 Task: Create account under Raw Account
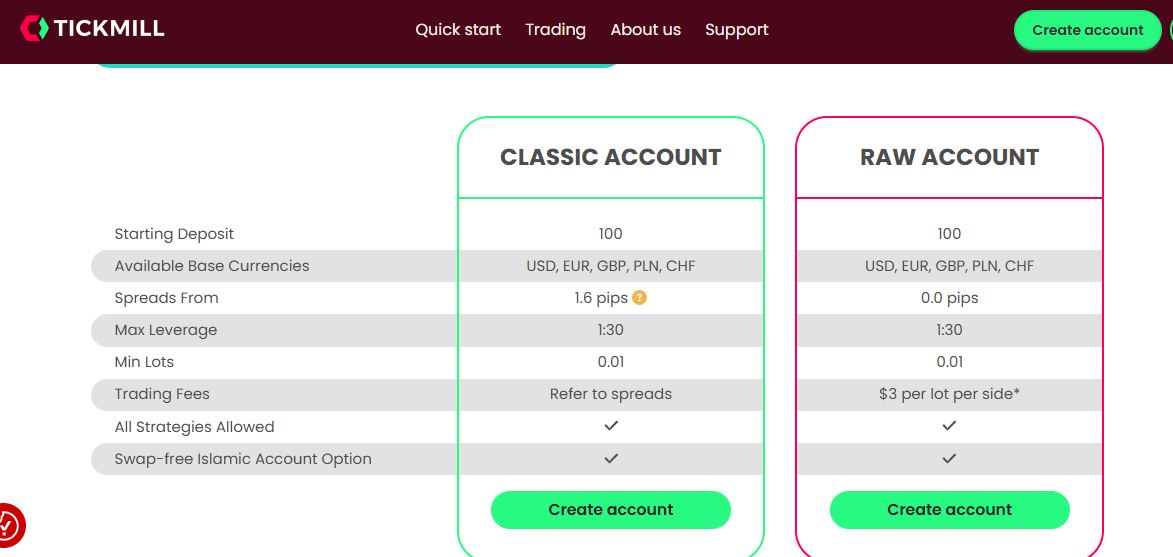click(949, 510)
